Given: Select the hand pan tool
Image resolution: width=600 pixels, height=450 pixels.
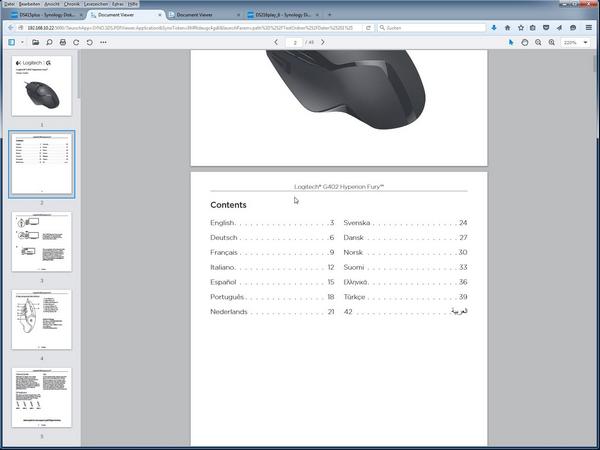Looking at the screenshot, I should click(x=525, y=42).
